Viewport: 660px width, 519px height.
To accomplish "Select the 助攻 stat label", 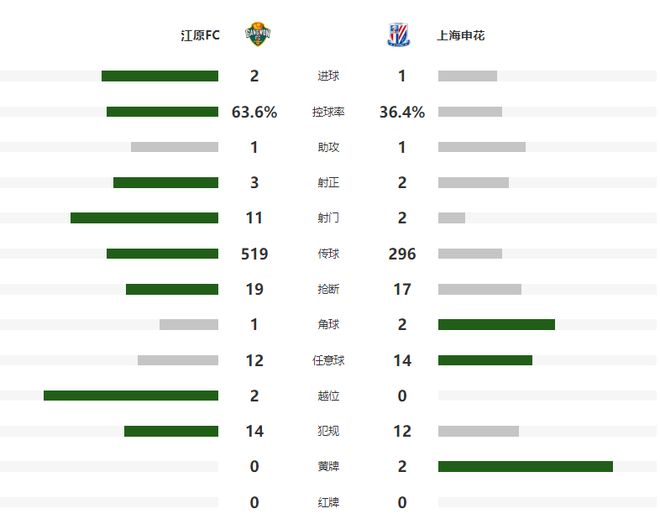I will [x=328, y=147].
